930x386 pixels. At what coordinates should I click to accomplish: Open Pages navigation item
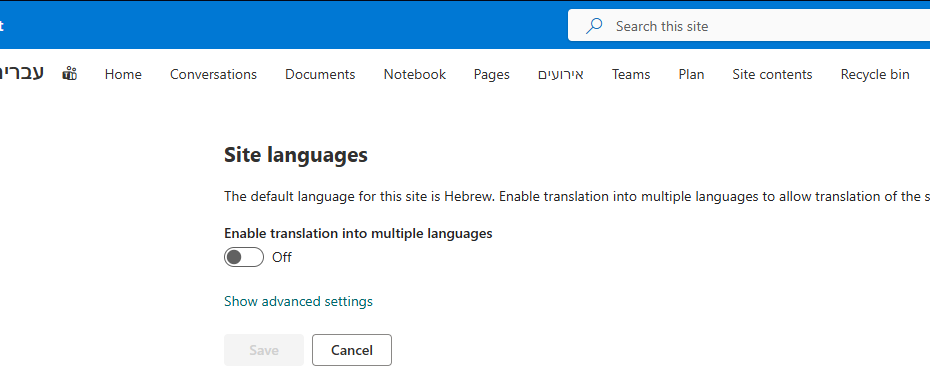pos(492,74)
